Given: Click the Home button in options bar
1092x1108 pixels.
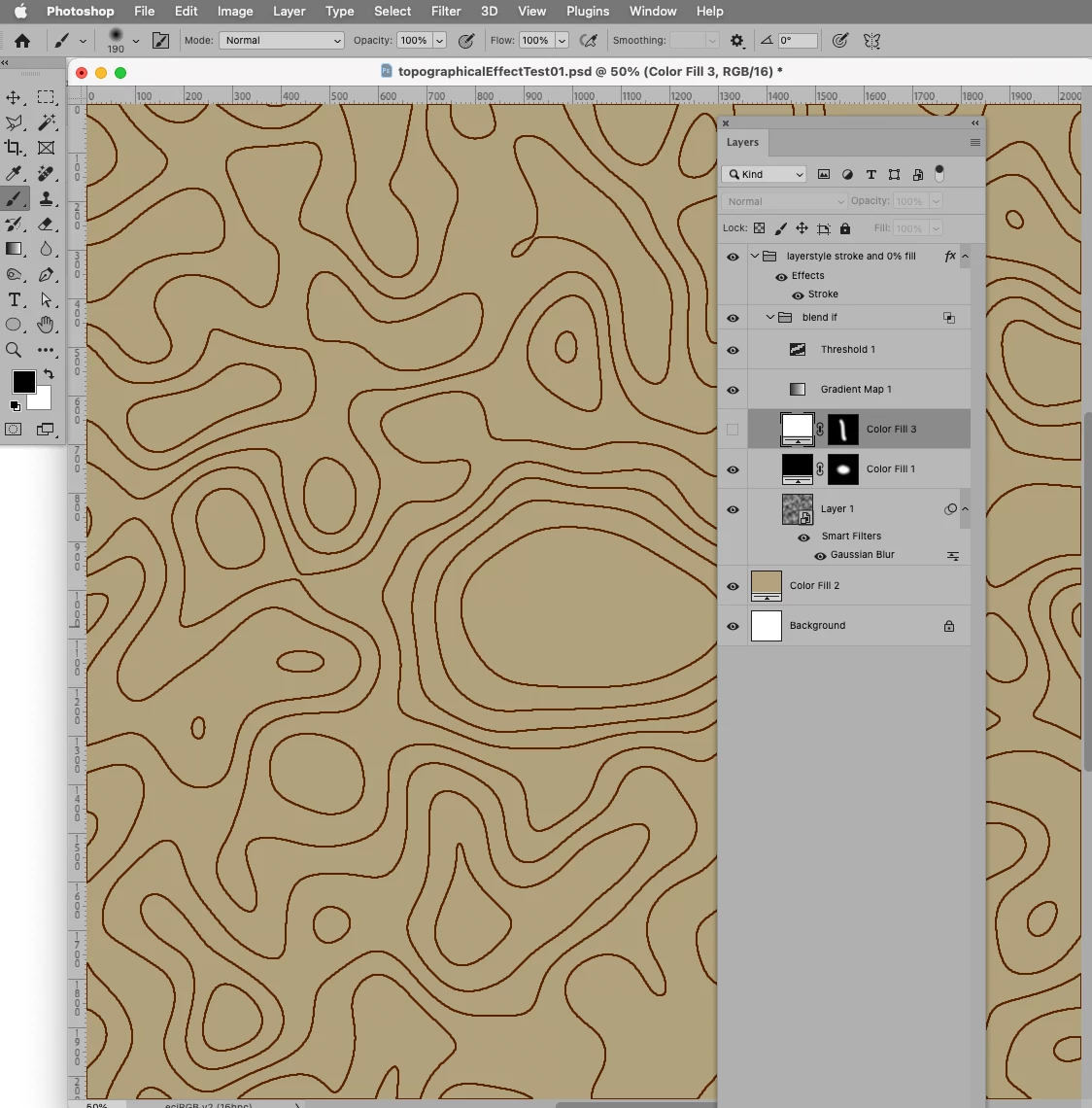Looking at the screenshot, I should [x=22, y=40].
